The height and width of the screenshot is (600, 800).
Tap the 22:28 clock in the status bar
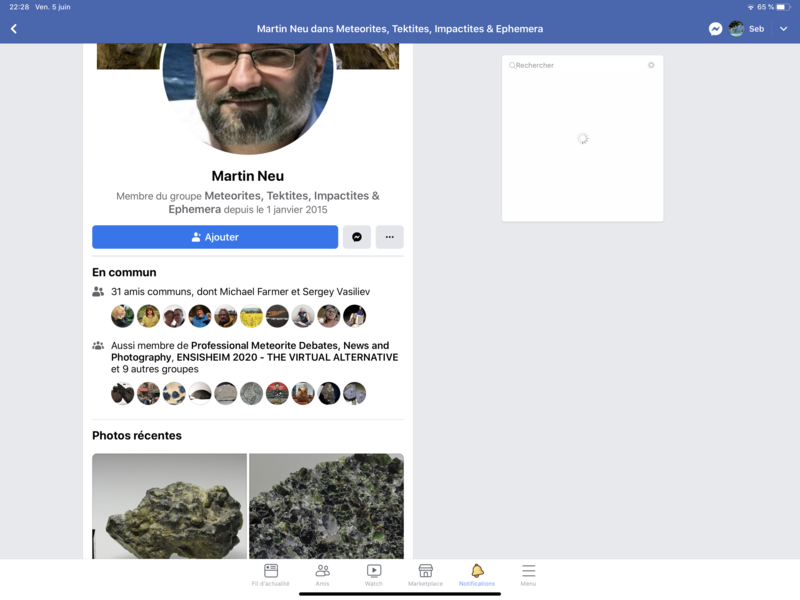click(x=19, y=7)
